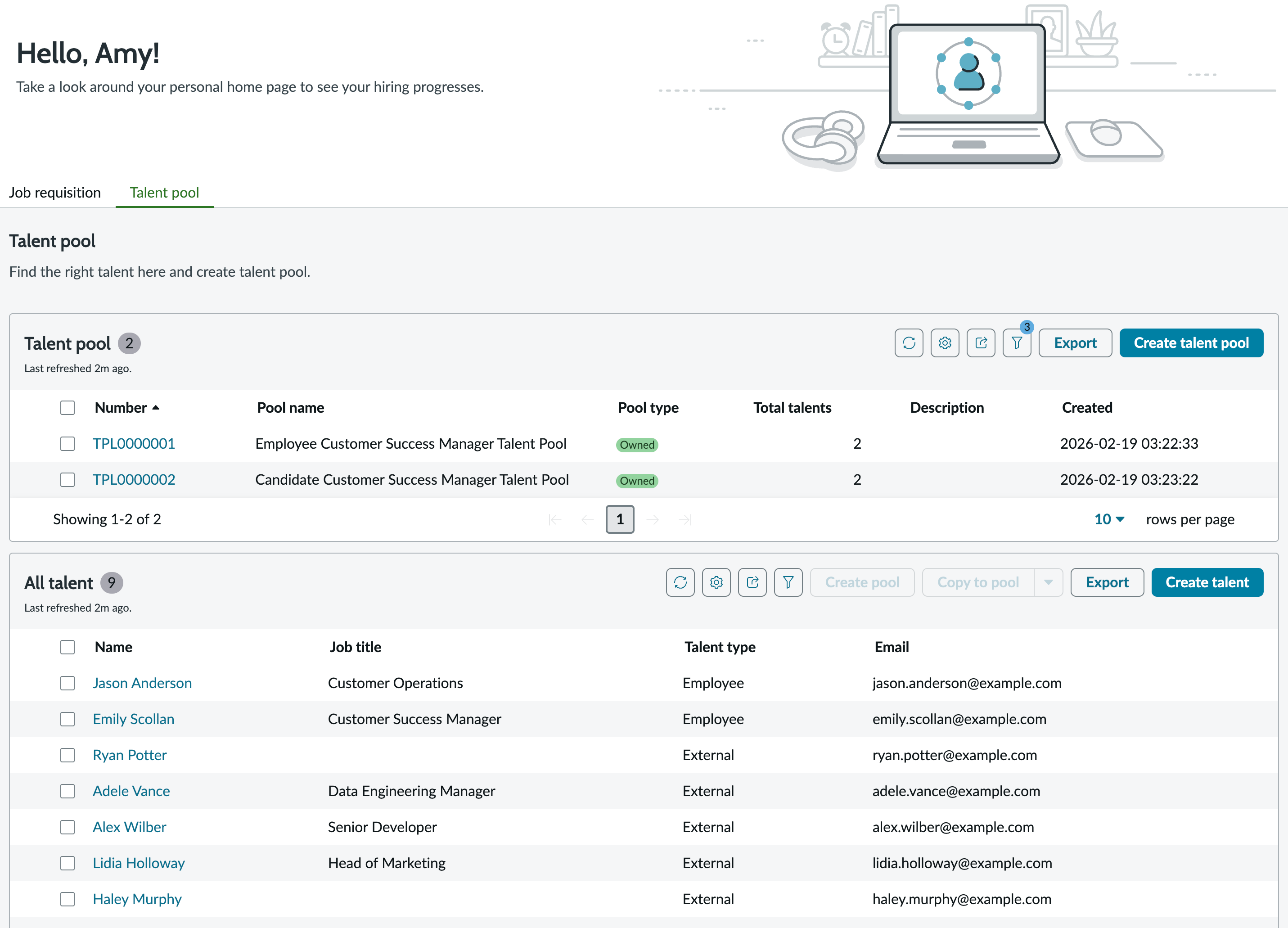Click the Owned badge for TPL0000001
Screen dimensions: 1288x928
[637, 445]
